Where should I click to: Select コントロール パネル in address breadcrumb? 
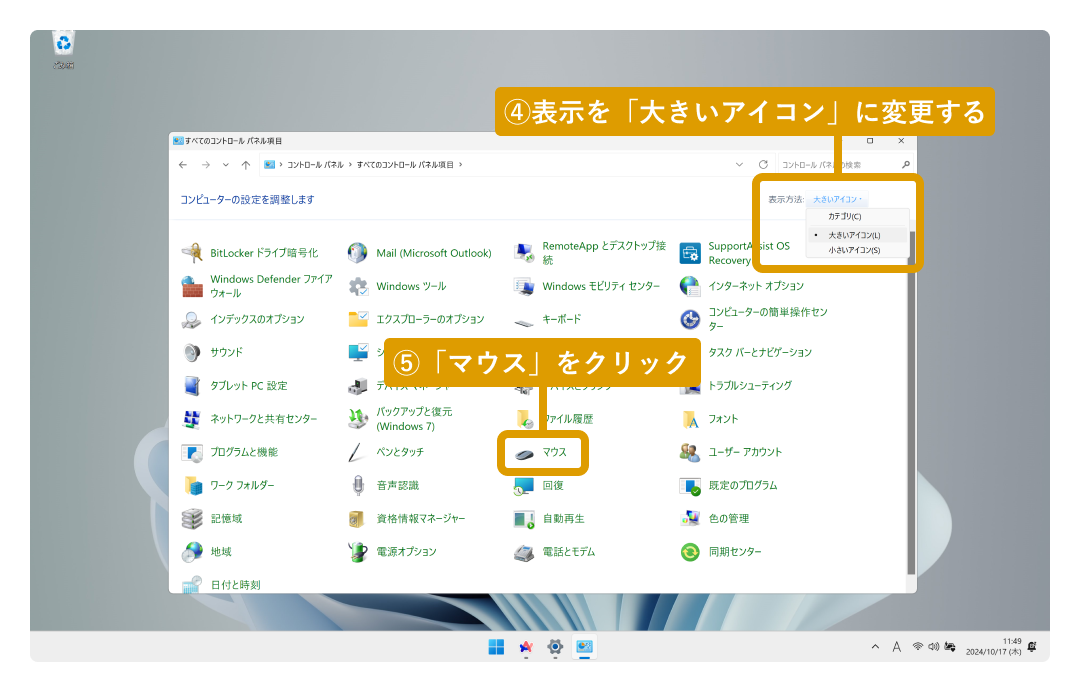[x=315, y=165]
